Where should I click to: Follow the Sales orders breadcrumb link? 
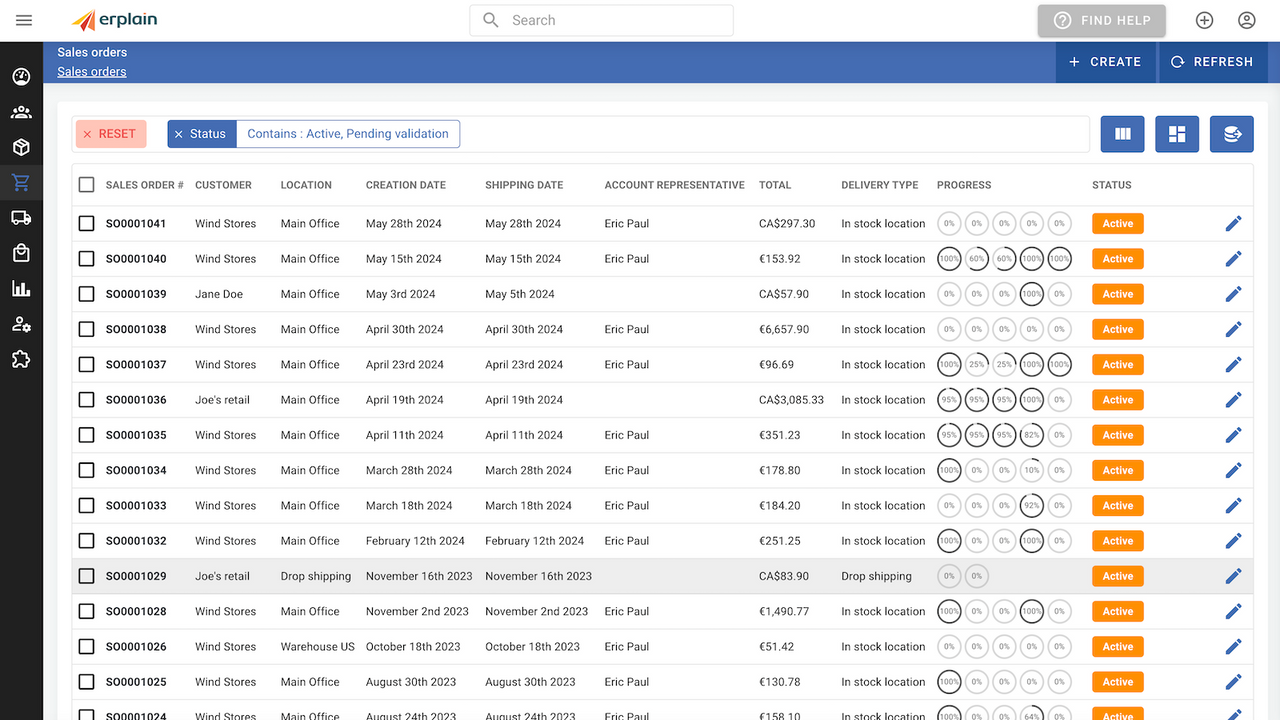tap(92, 72)
